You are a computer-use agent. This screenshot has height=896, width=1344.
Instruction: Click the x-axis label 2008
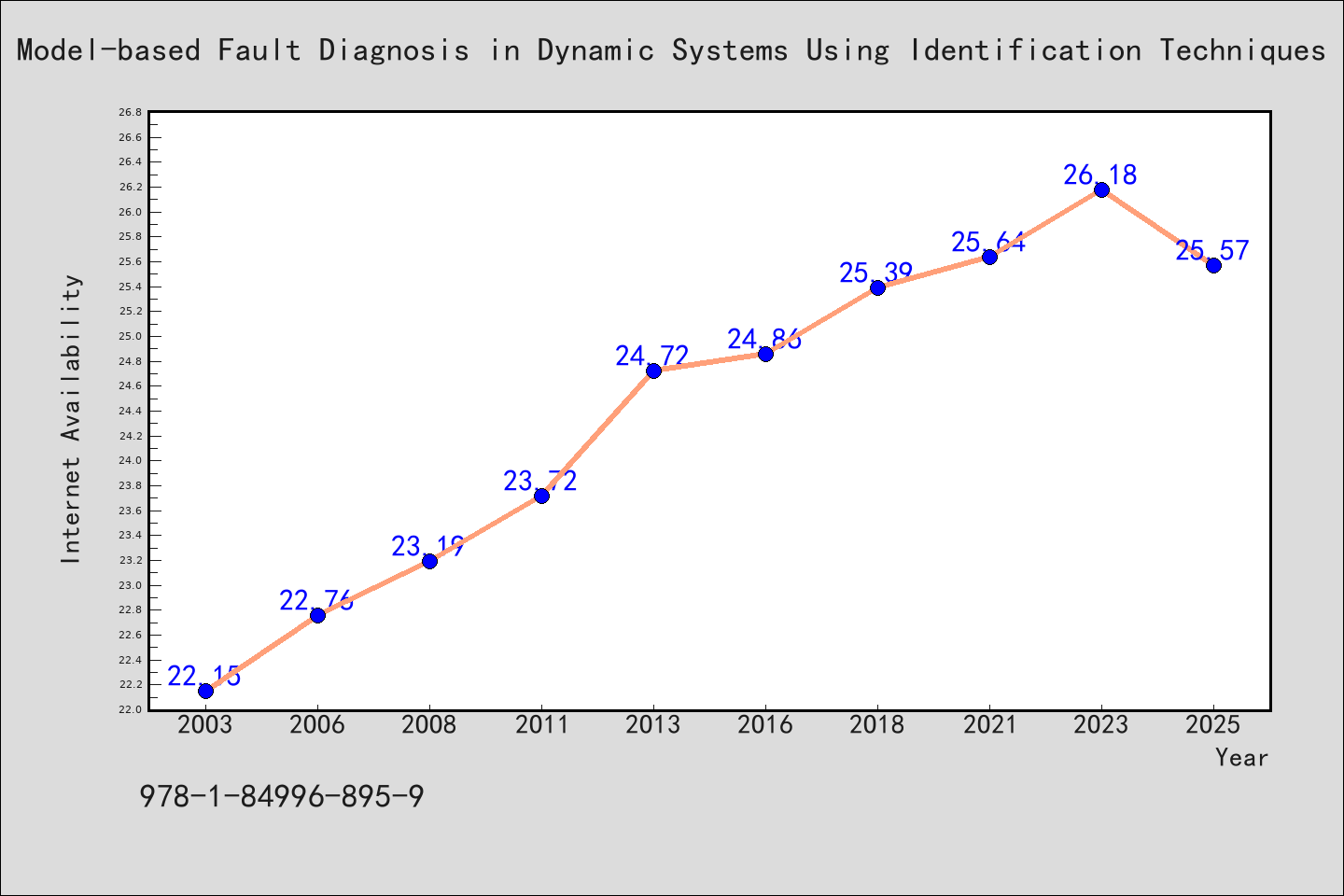pyautogui.click(x=429, y=725)
